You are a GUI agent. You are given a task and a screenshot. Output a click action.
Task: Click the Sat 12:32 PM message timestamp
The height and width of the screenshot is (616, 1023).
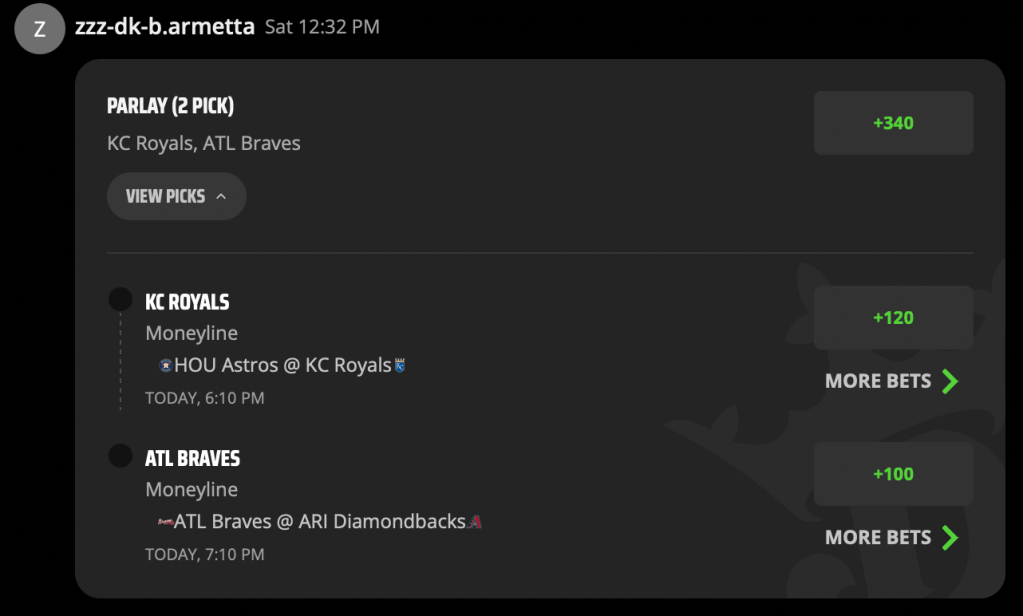point(322,27)
